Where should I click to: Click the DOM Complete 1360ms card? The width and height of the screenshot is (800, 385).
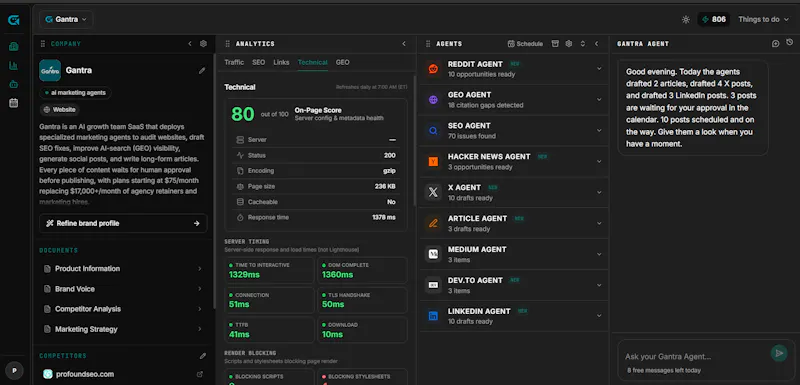pyautogui.click(x=362, y=270)
